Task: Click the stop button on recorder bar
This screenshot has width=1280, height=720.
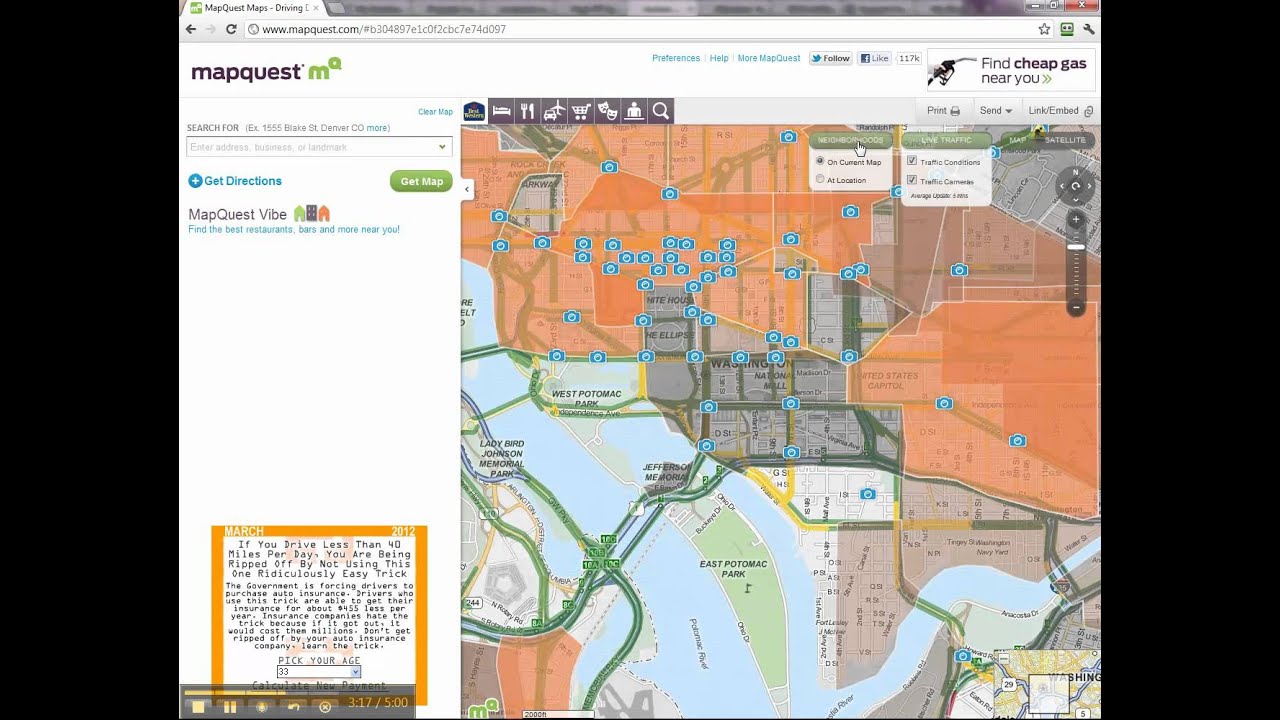Action: tap(198, 707)
